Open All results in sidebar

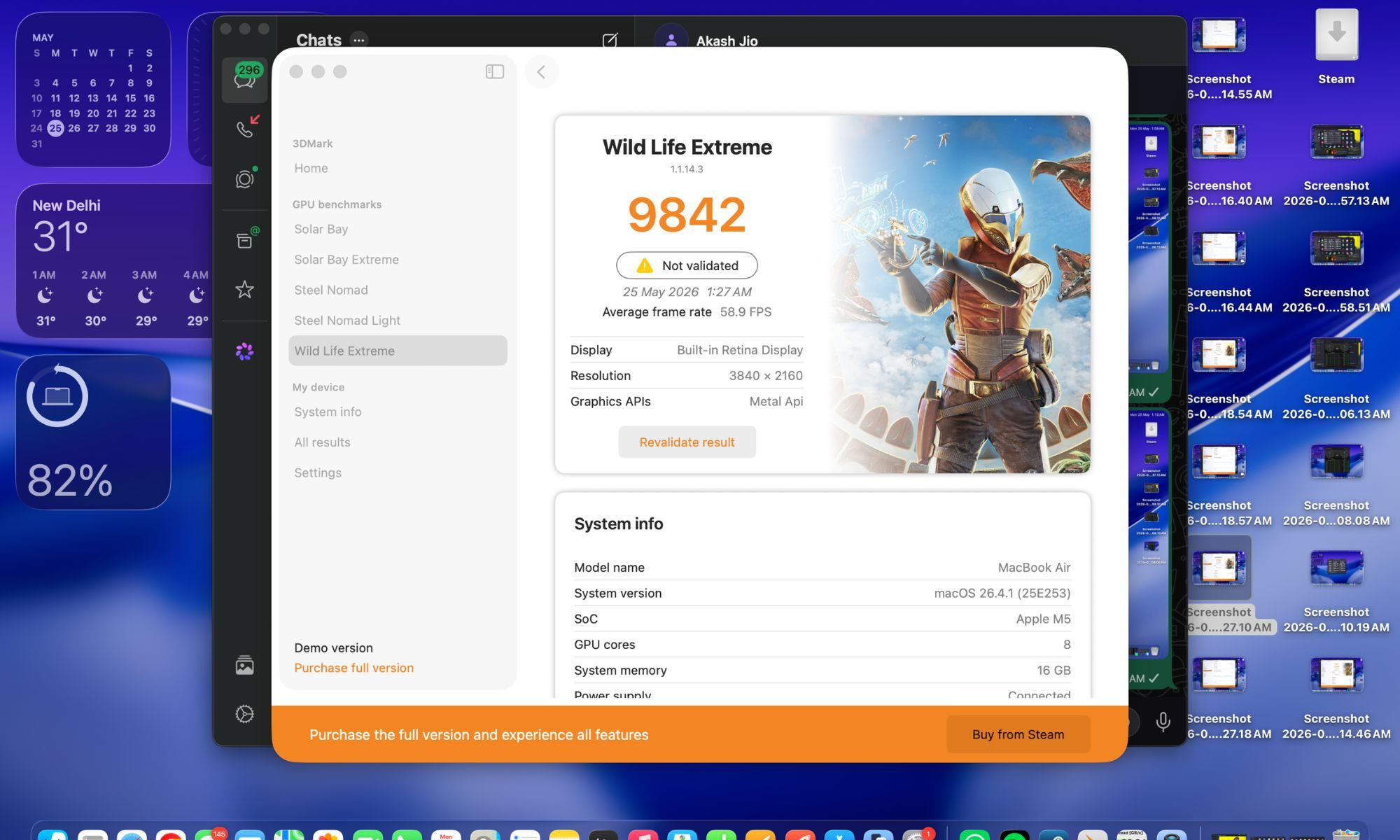coord(322,442)
